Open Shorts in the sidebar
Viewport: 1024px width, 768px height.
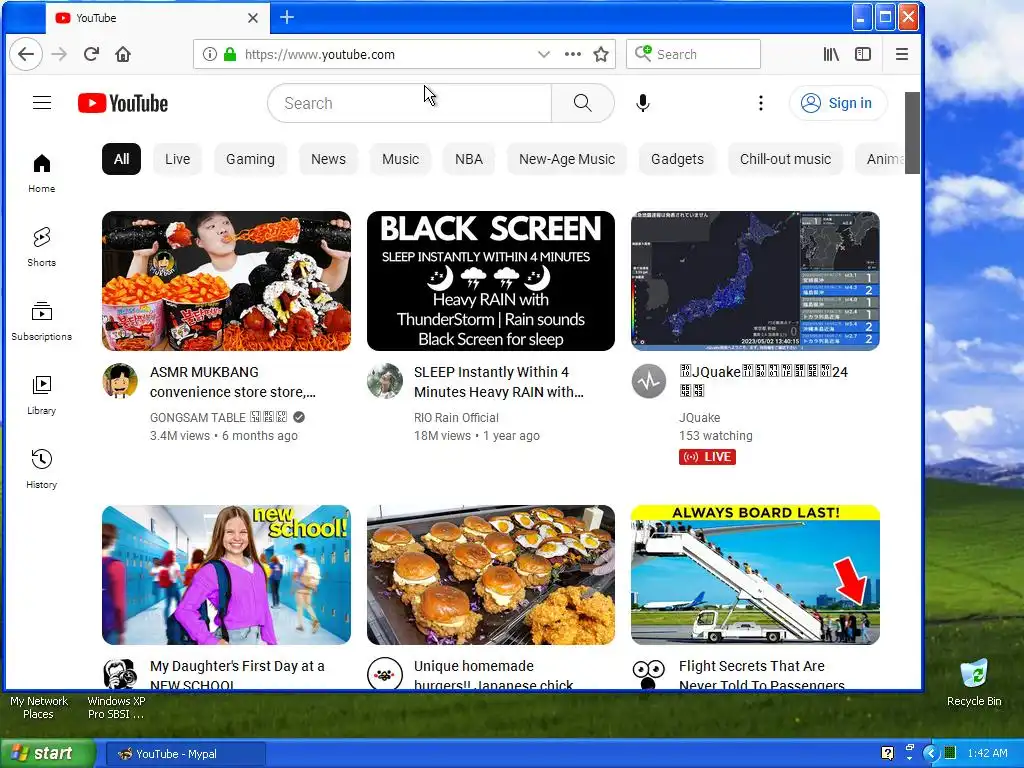42,247
